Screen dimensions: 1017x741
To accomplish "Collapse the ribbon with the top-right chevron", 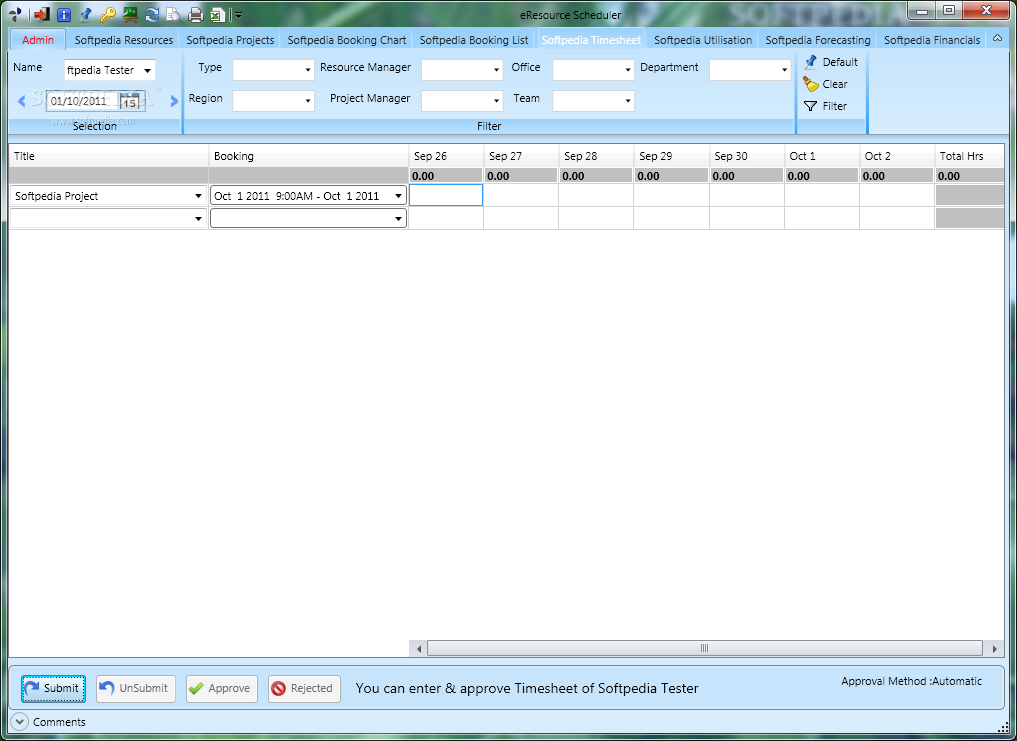I will pos(997,39).
